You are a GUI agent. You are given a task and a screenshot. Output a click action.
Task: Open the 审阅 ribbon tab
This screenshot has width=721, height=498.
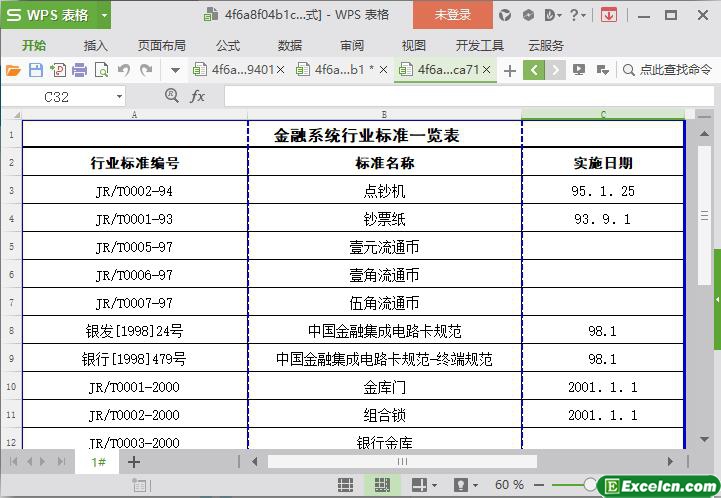tap(352, 46)
